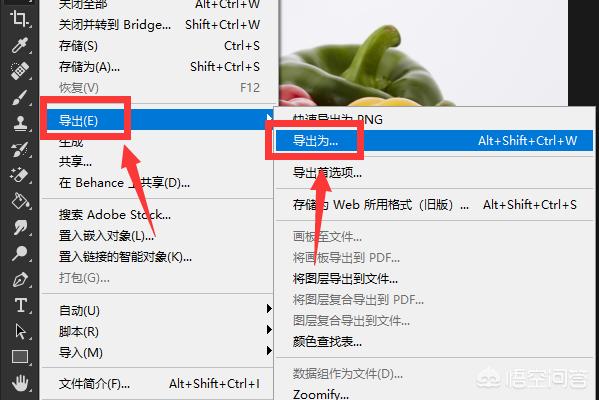This screenshot has height=400, width=599.
Task: Select the Crop tool
Action: coord(19,18)
